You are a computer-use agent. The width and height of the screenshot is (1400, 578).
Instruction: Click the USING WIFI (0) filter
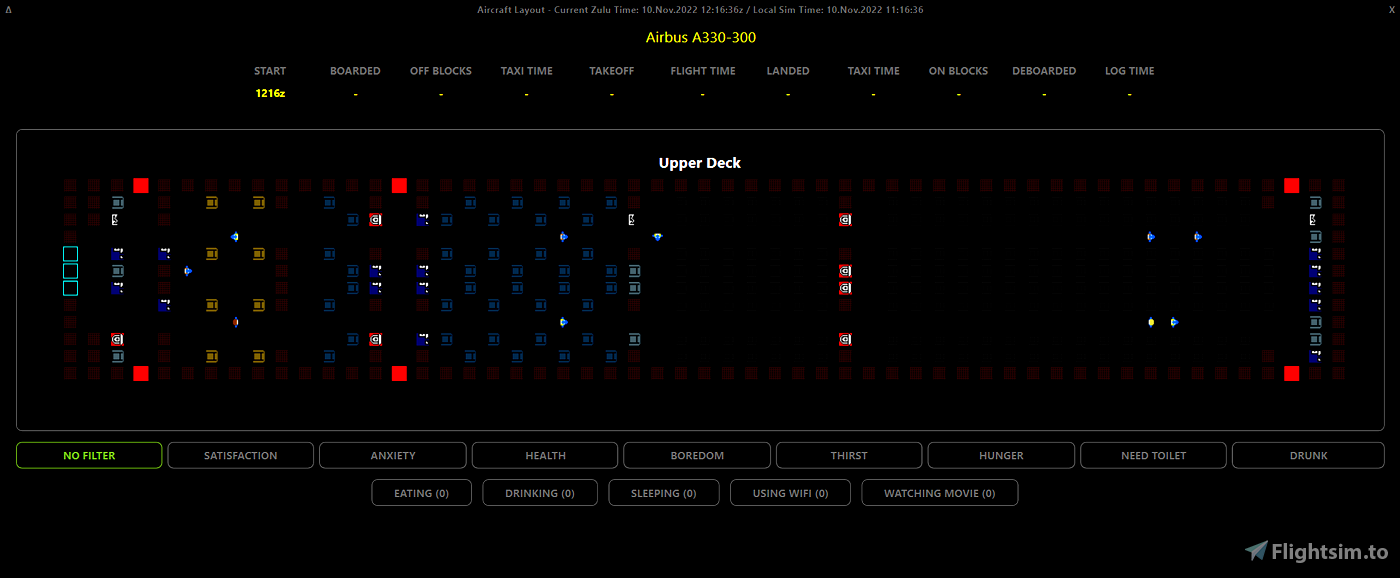790,492
